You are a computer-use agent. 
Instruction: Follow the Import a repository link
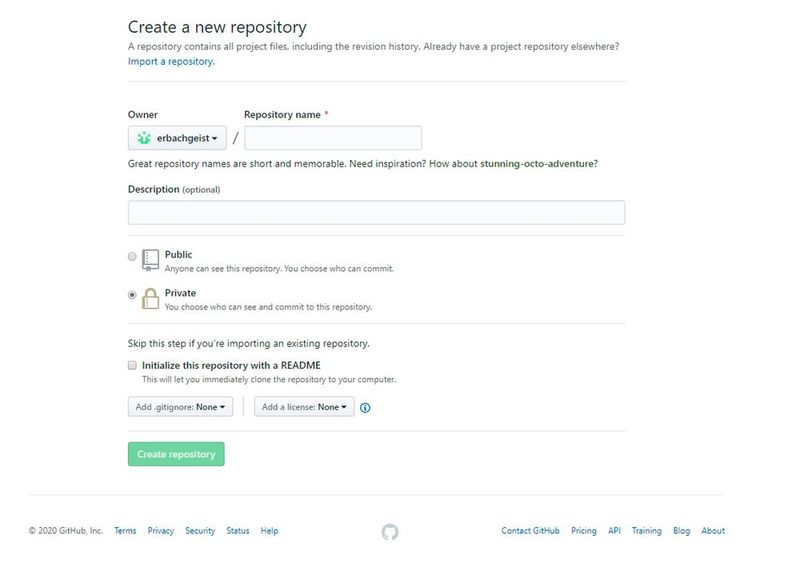tap(171, 61)
